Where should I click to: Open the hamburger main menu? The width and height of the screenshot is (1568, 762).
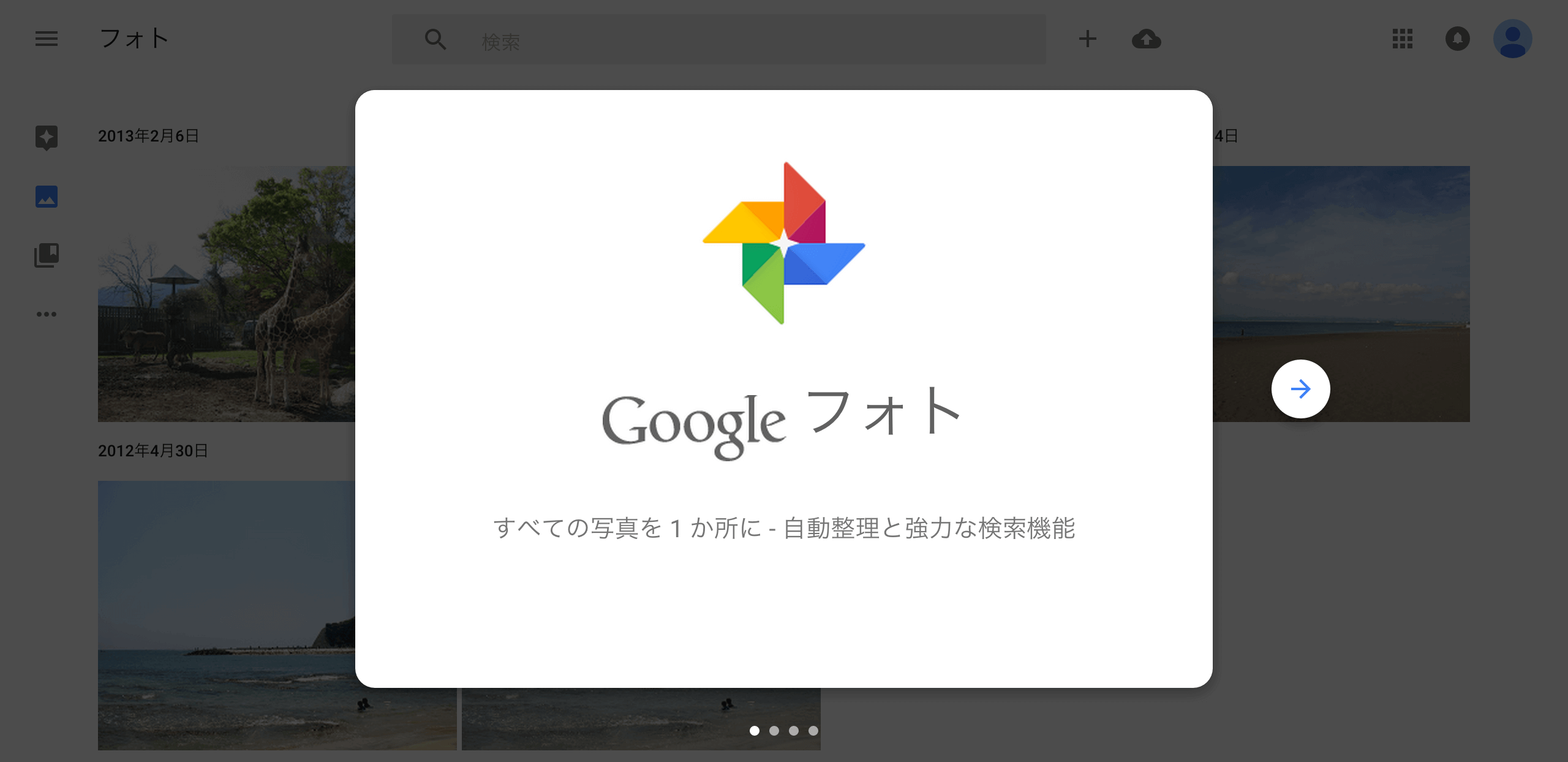pos(47,39)
